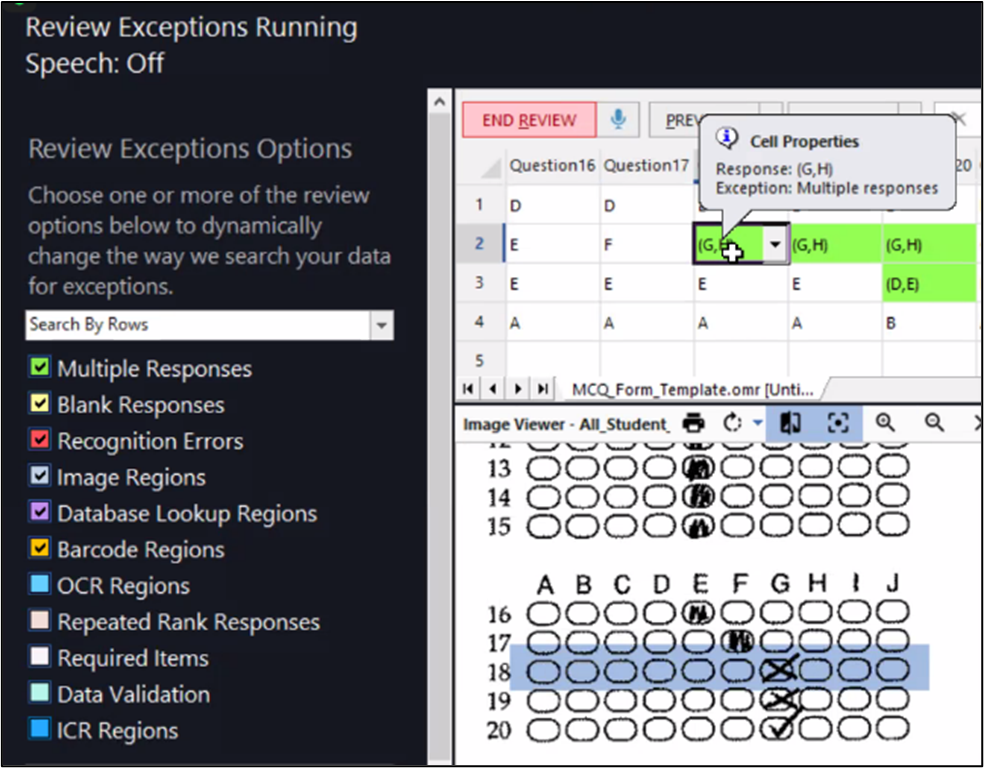
Task: Toggle the fit-to-page icon in Image Viewer
Action: (789, 422)
